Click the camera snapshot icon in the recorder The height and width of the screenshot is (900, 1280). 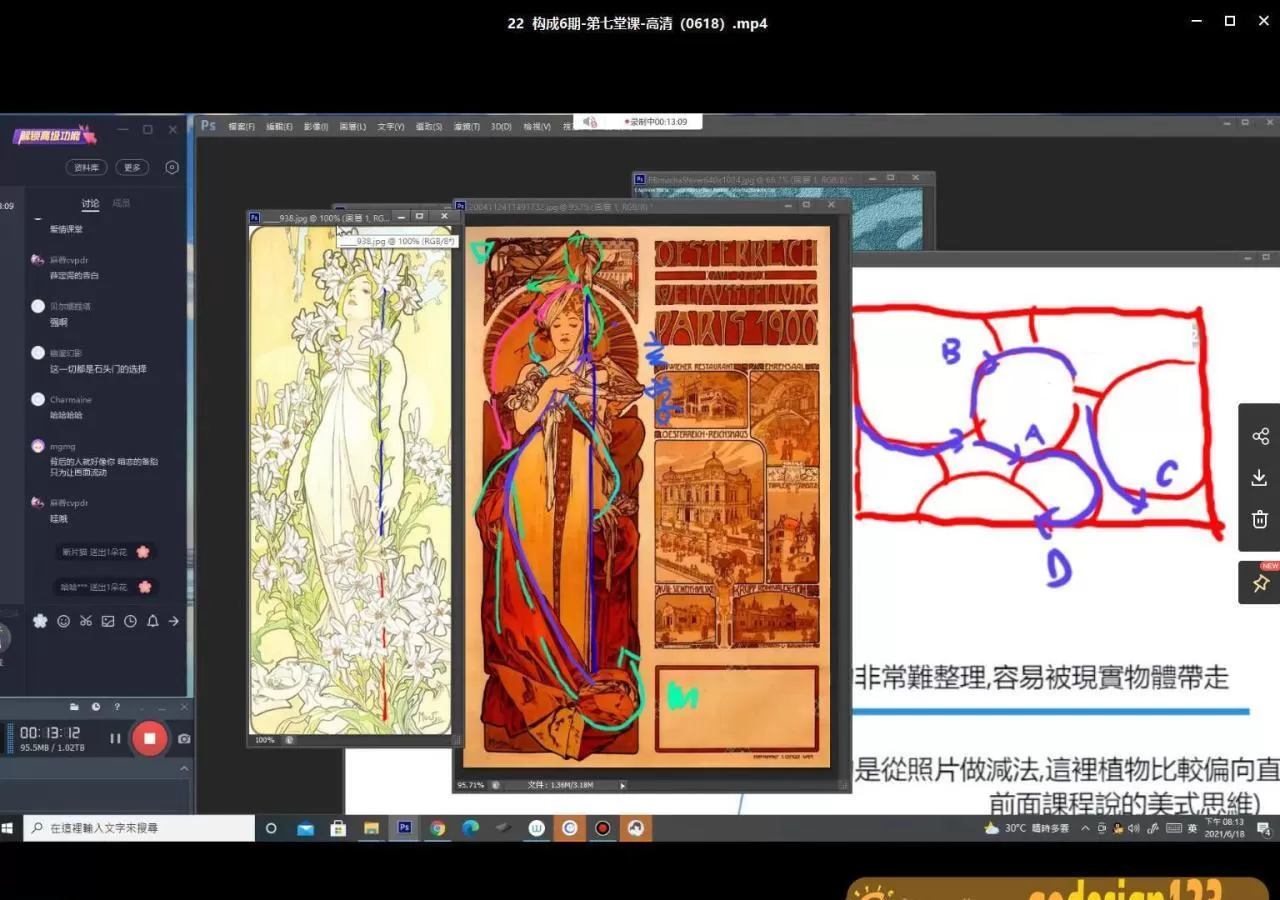[183, 738]
